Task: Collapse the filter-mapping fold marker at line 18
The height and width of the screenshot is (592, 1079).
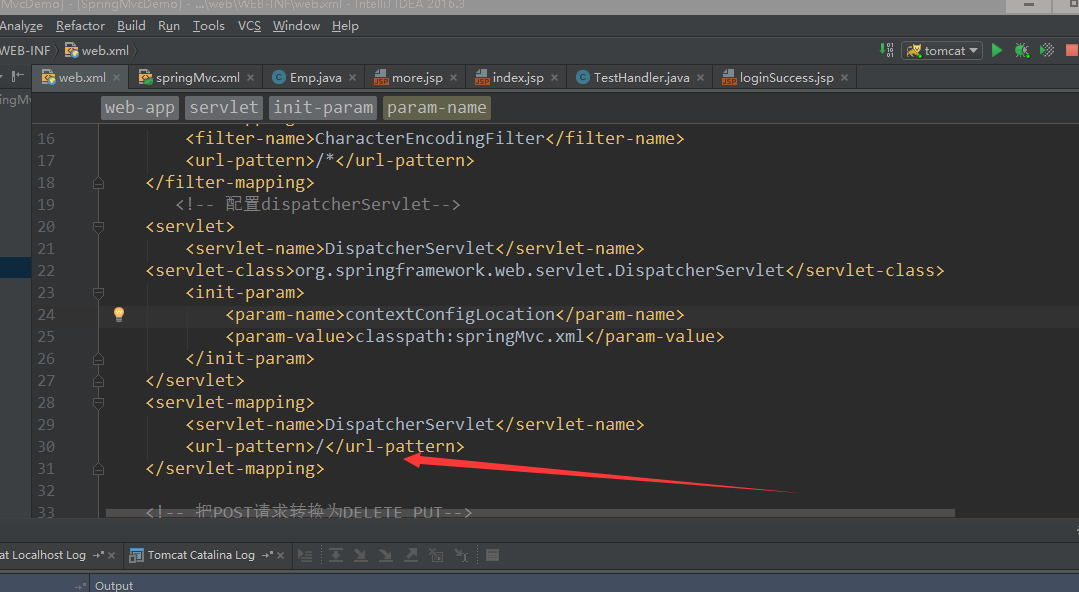Action: click(x=98, y=183)
